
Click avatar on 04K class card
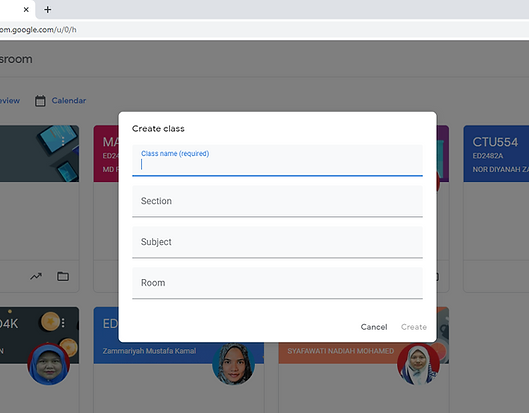(x=49, y=364)
